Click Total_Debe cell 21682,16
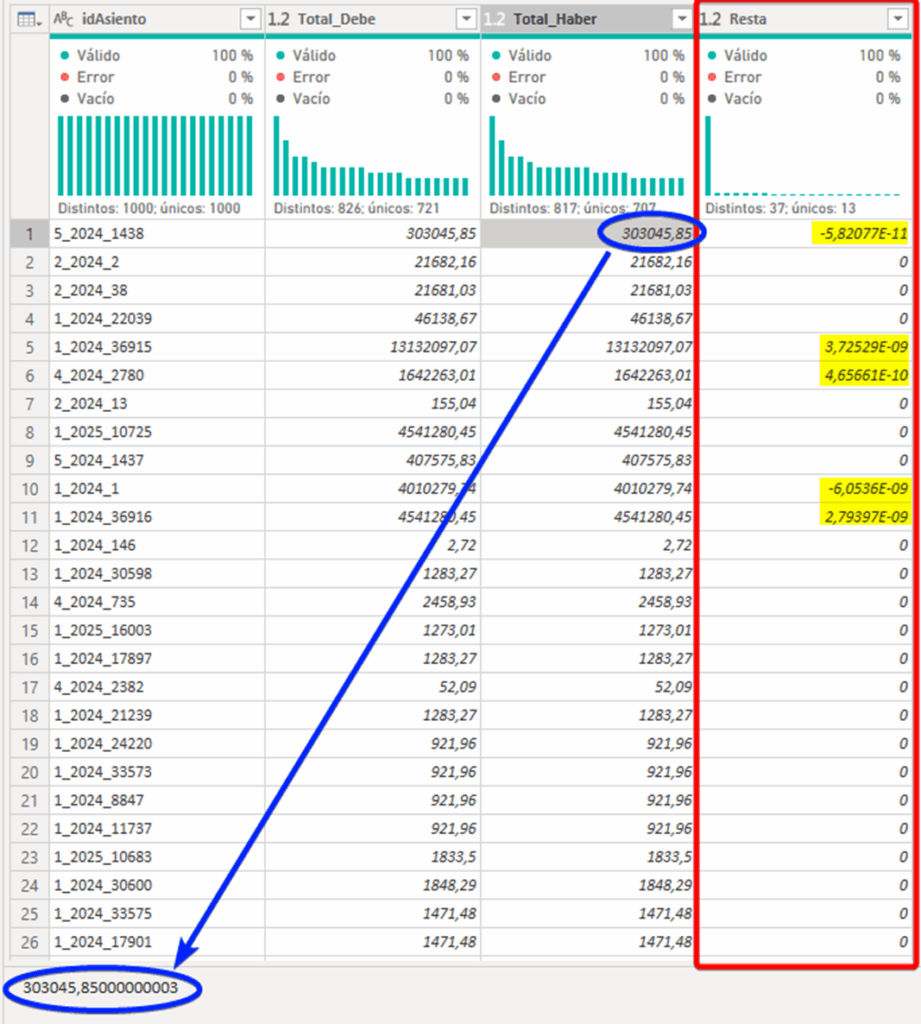 coord(372,262)
